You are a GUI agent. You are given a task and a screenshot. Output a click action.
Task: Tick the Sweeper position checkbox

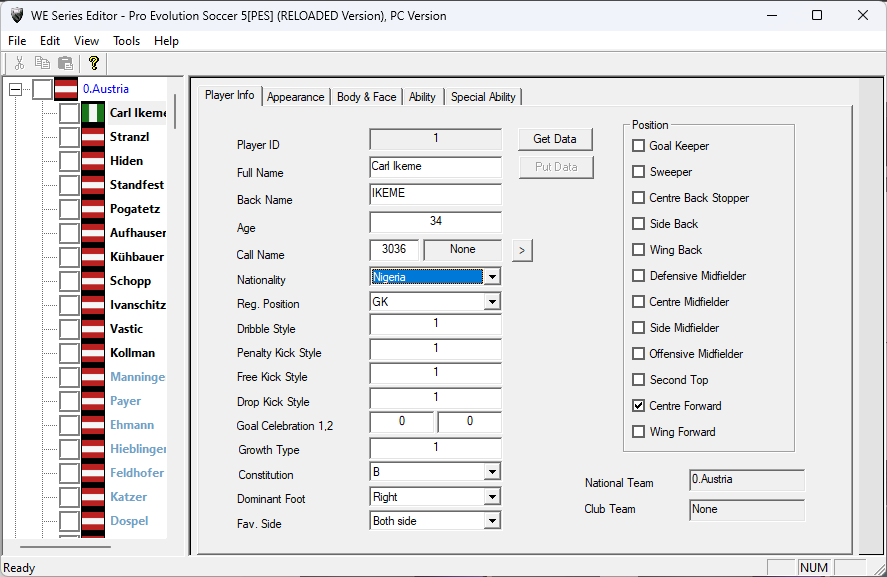638,172
